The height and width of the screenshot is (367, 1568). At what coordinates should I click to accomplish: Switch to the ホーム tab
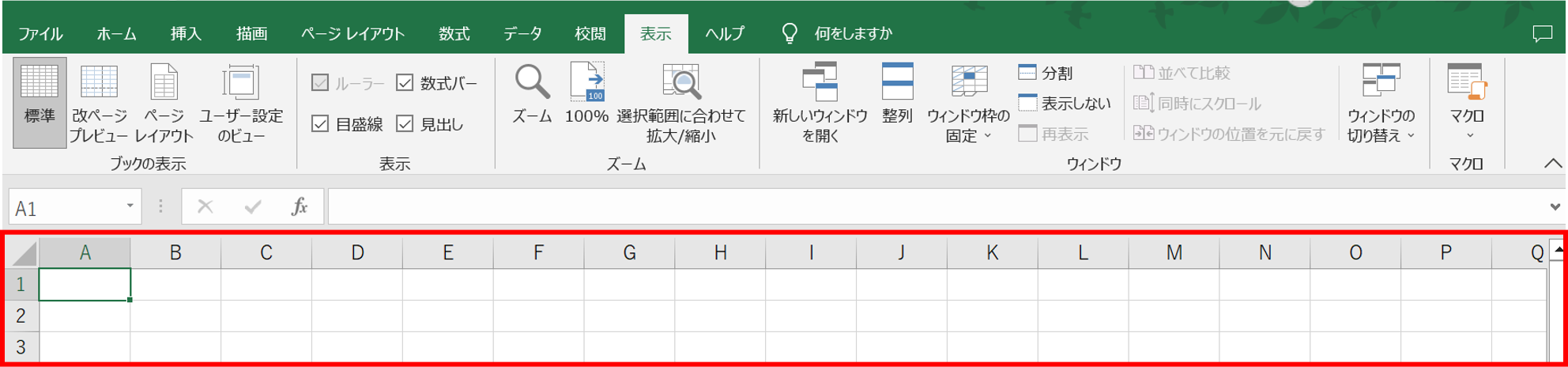pos(116,34)
